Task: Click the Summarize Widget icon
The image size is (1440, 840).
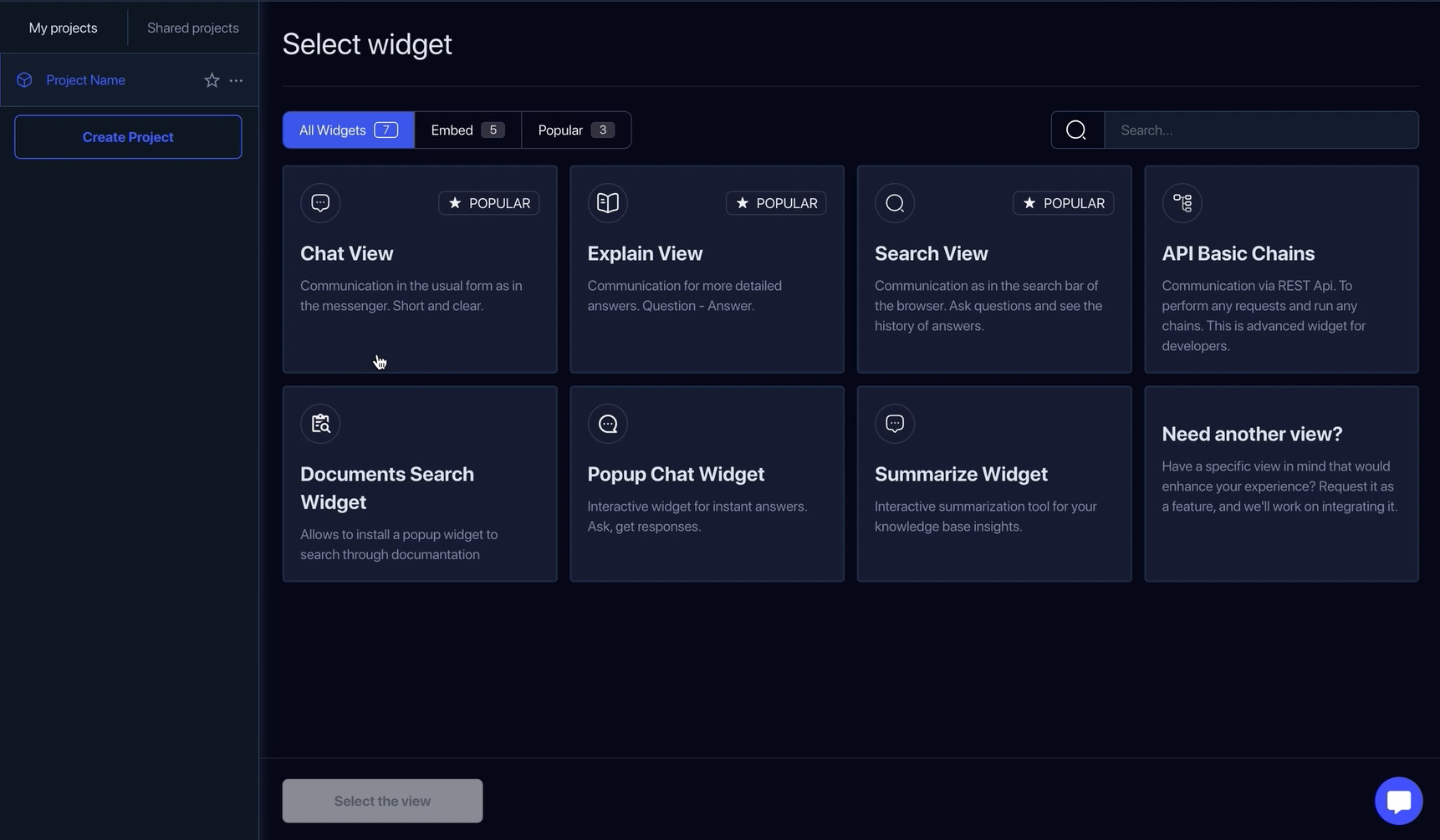Action: 895,424
